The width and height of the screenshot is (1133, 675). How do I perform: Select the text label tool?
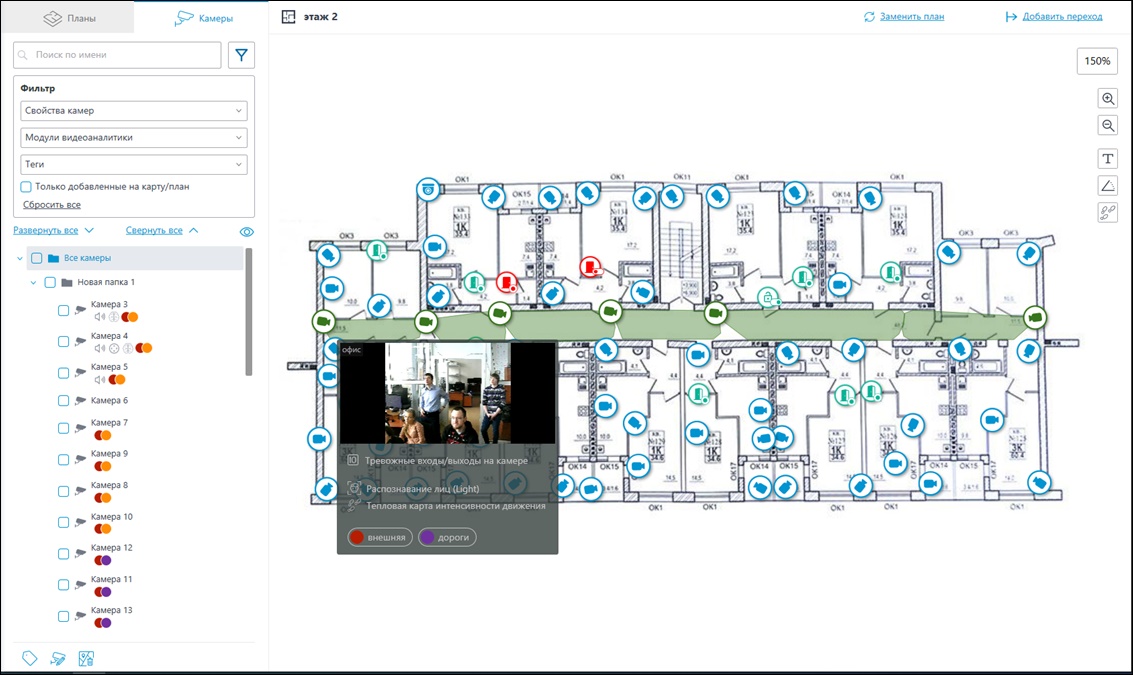coord(1107,159)
